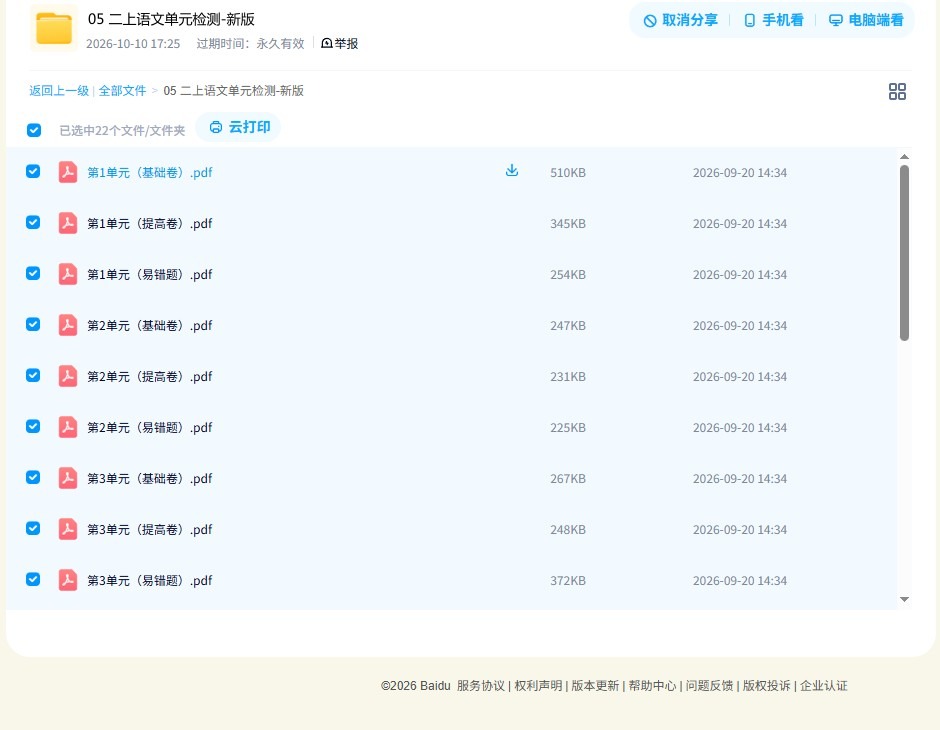The image size is (940, 730).
Task: Click PDF icon of 第1单元（基础卷）.pdf
Action: 68,172
